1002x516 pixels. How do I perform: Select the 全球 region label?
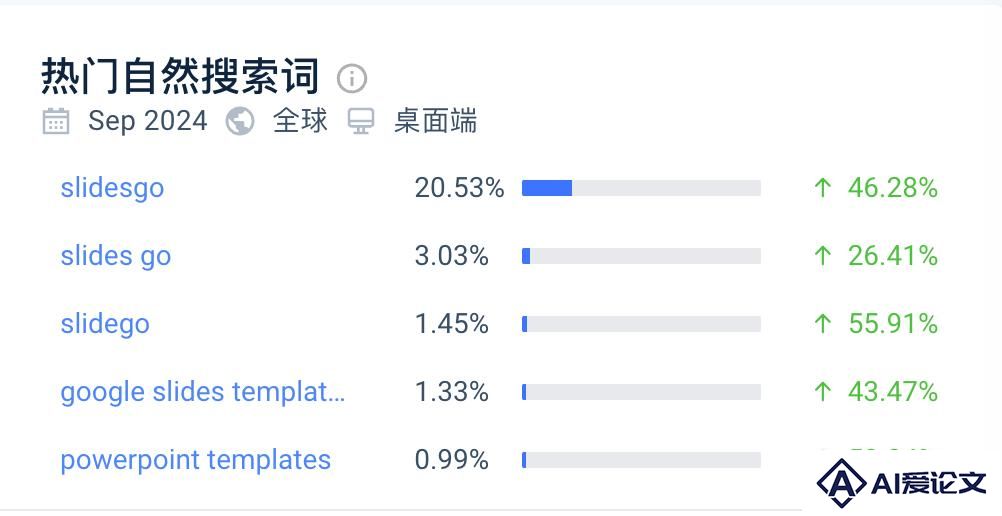(x=300, y=121)
